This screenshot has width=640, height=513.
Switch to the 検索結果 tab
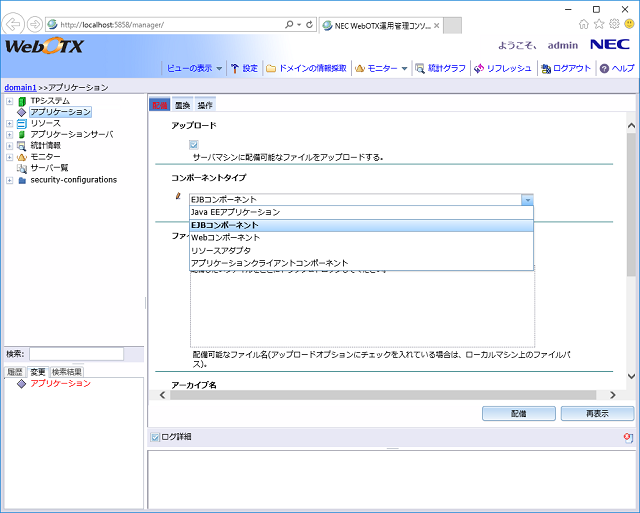click(68, 372)
